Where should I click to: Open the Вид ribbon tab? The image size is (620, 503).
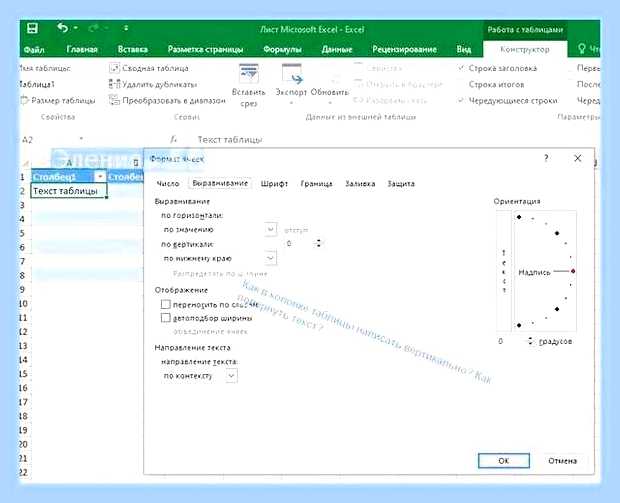[x=464, y=49]
